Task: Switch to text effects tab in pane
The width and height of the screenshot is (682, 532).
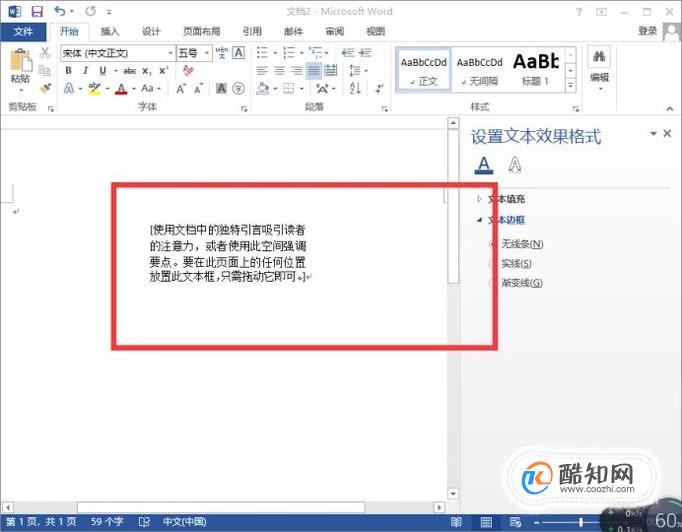Action: coord(515,165)
